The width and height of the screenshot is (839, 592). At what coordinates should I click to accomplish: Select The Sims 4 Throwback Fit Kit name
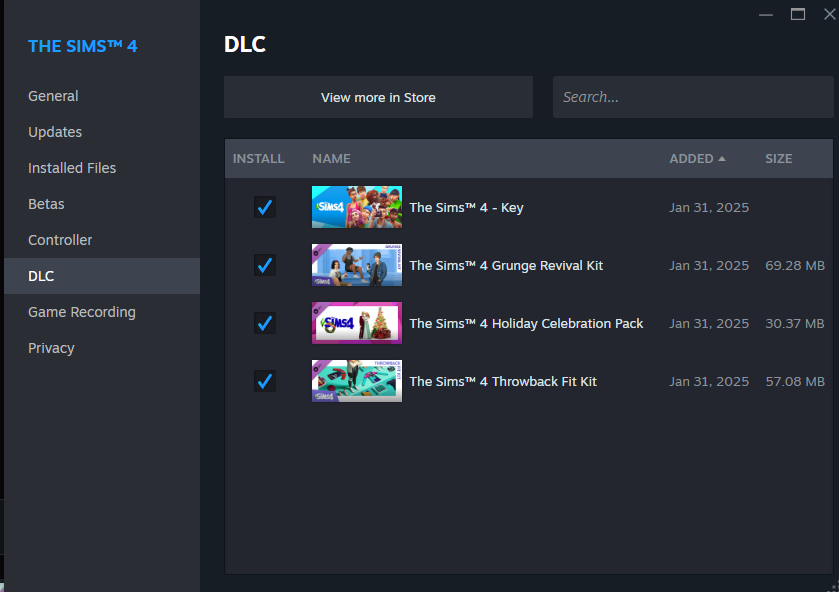coord(503,381)
